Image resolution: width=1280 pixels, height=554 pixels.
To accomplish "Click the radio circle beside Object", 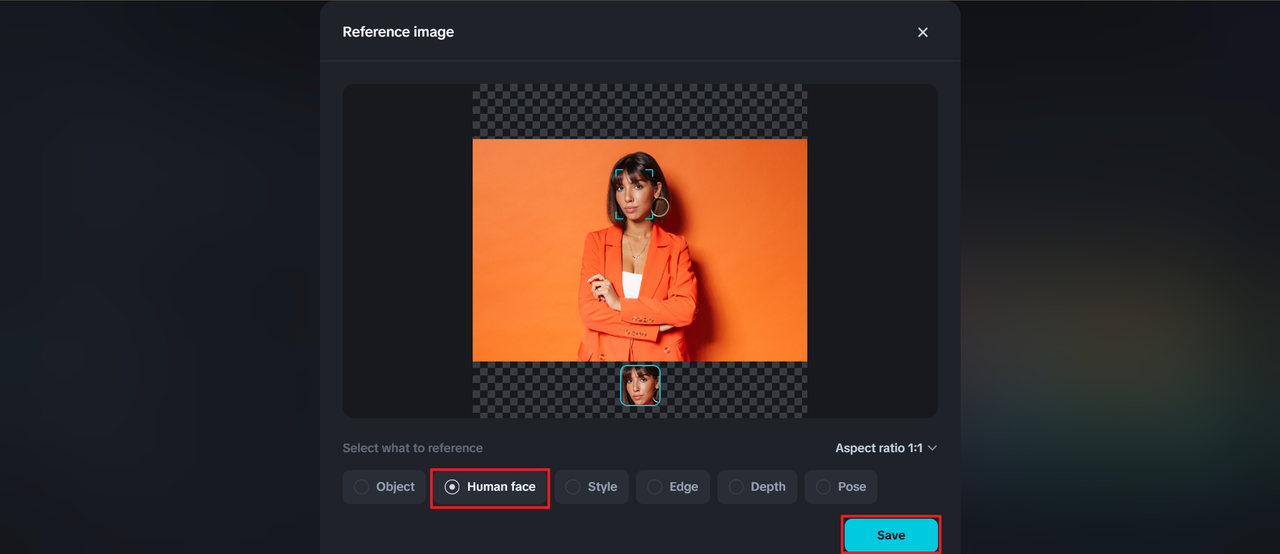I will click(x=361, y=487).
